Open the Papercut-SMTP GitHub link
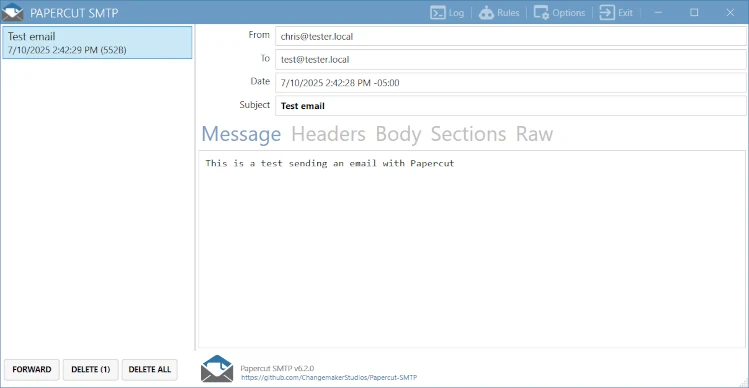 (329, 377)
